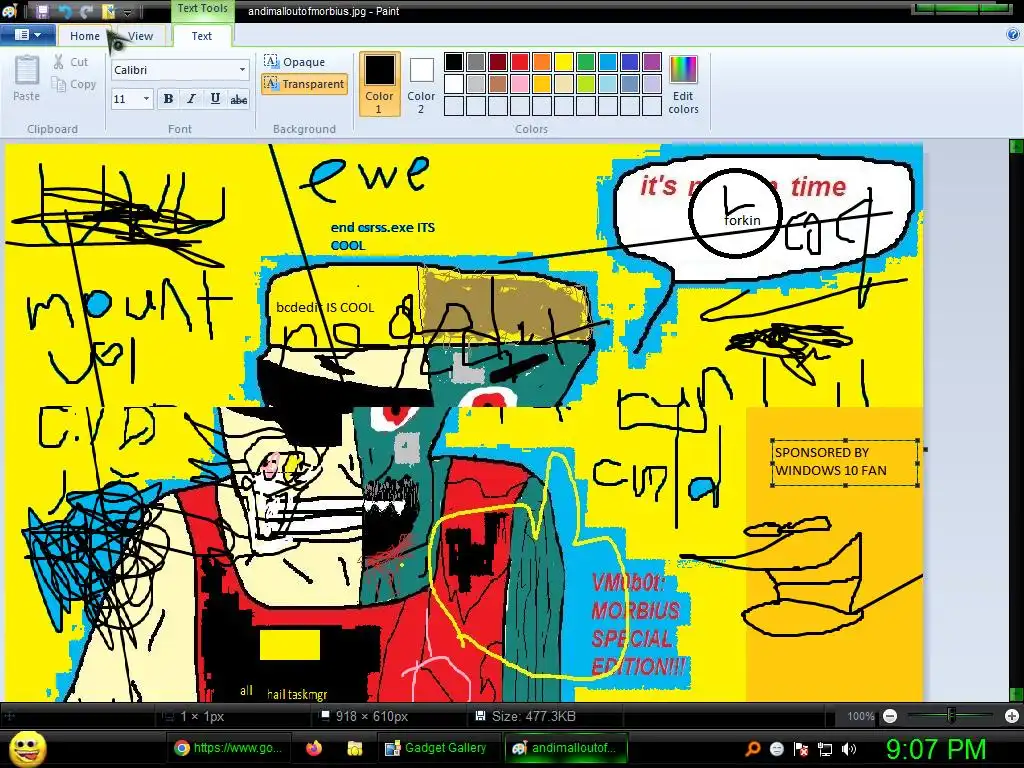Screen dimensions: 1024x768
Task: Click the Copy button
Action: coord(74,84)
